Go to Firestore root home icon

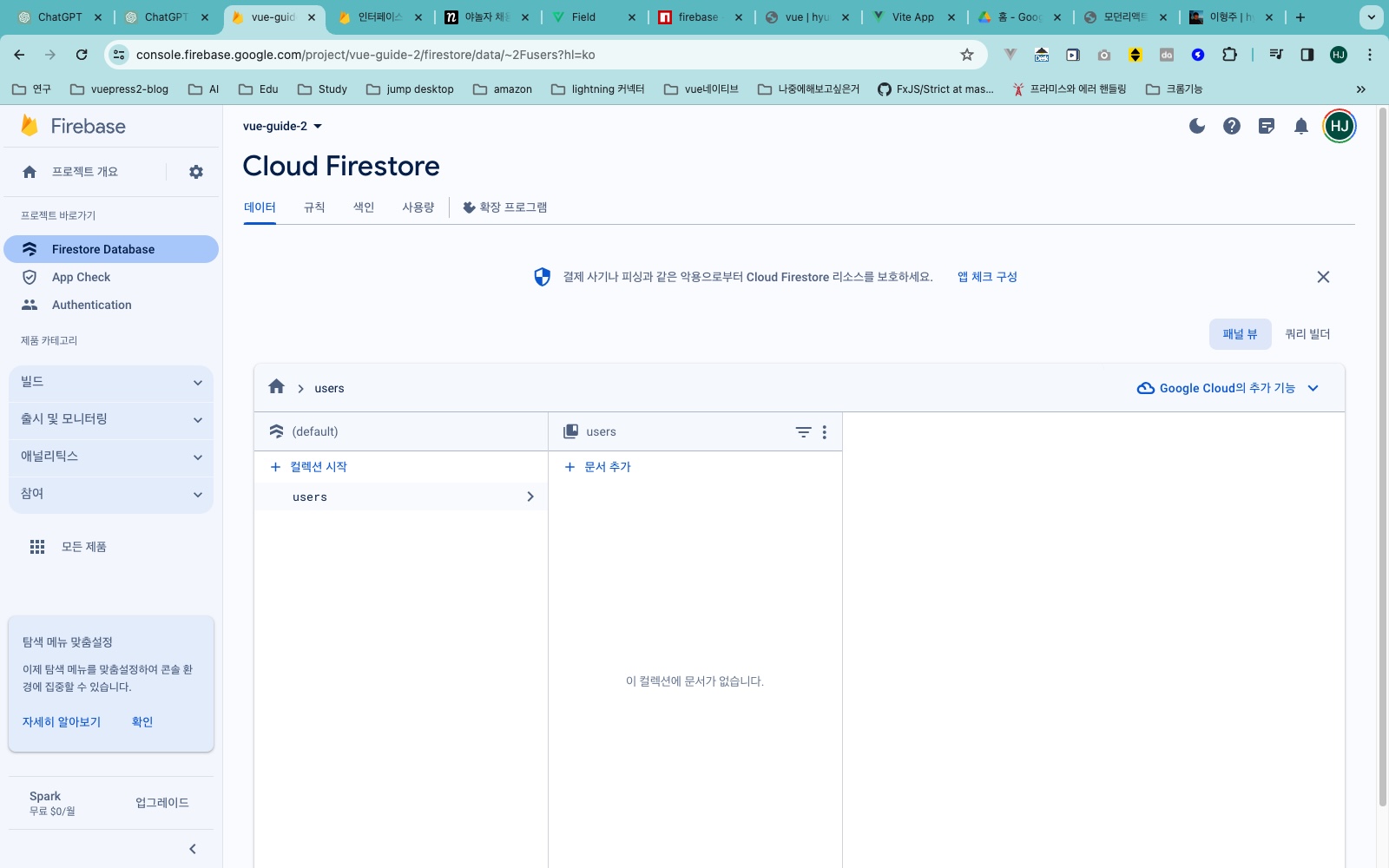pos(277,387)
